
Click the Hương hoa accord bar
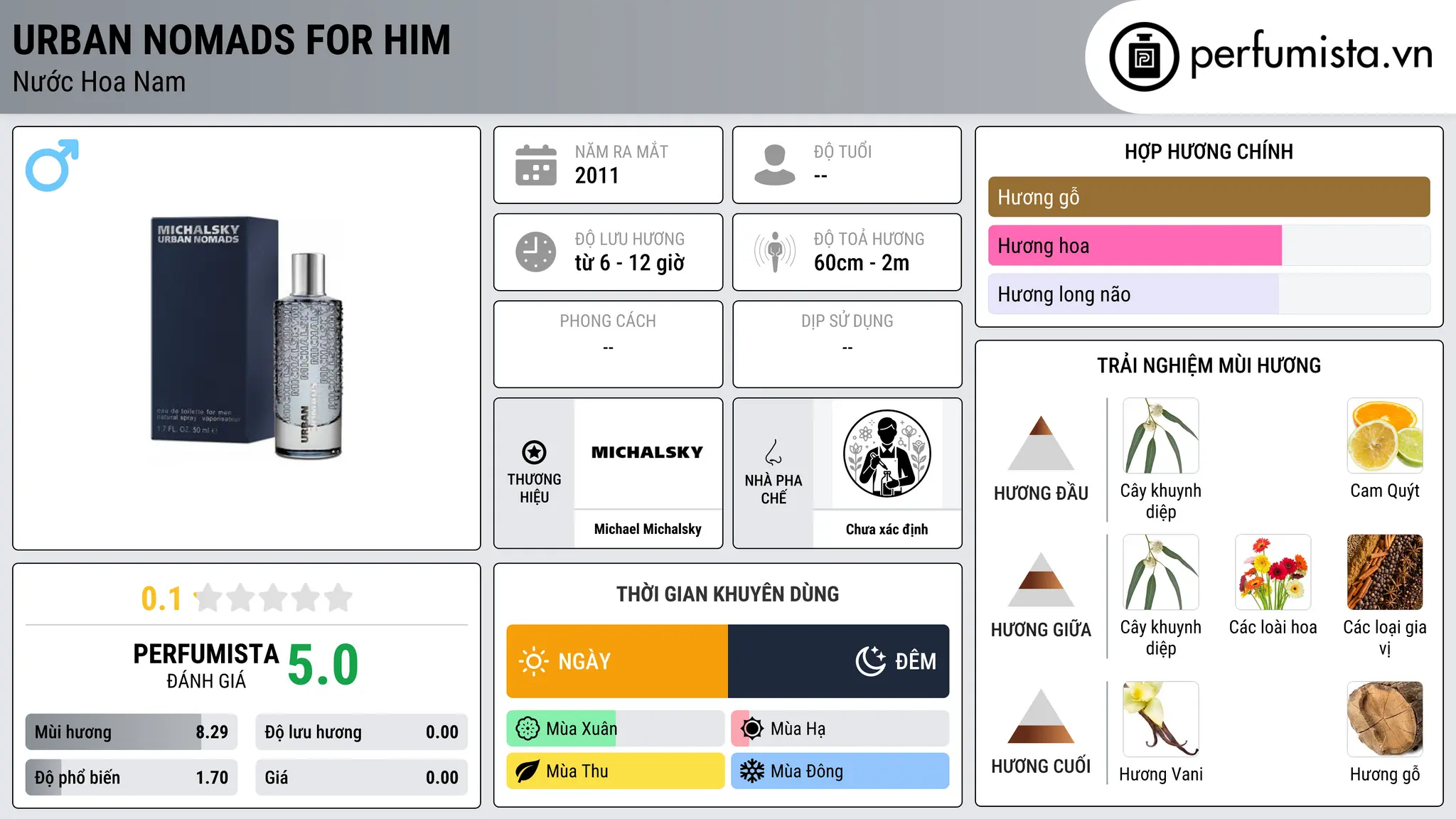coord(1209,246)
